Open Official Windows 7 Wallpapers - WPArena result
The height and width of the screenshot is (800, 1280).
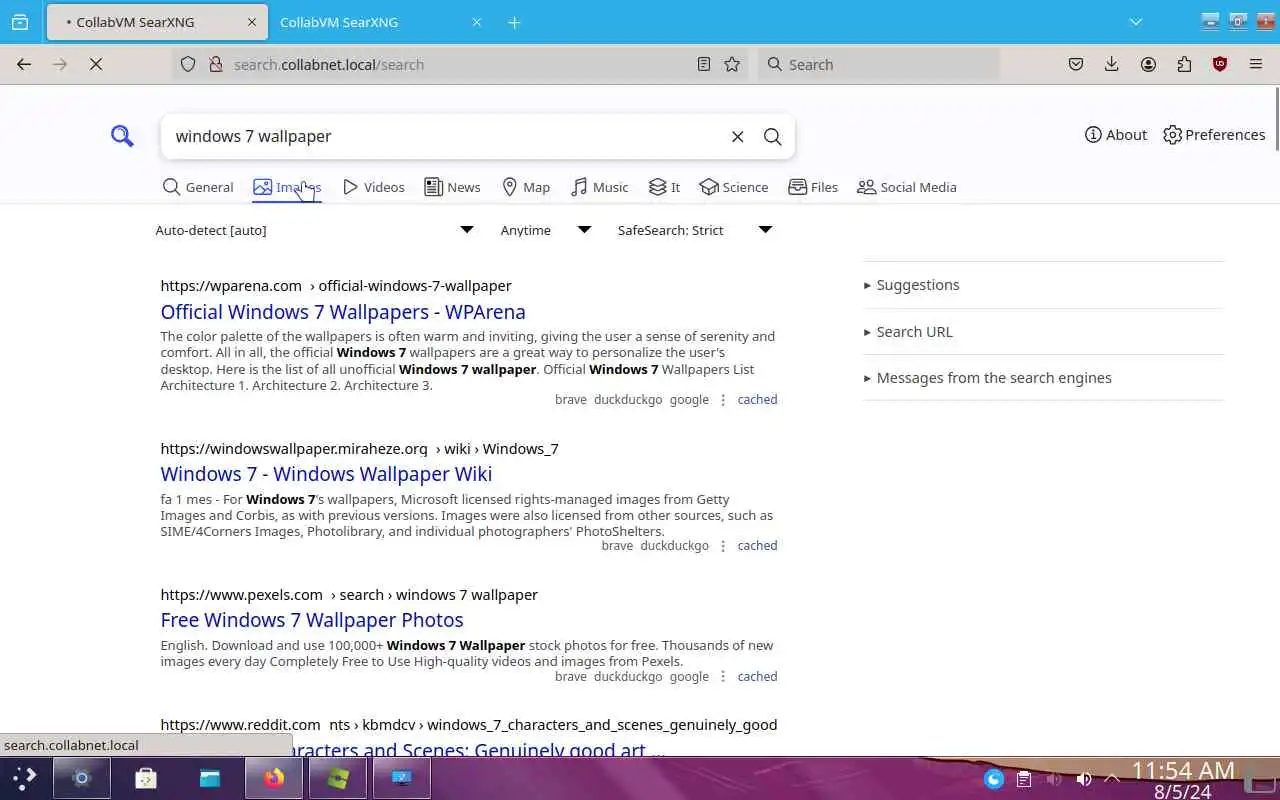[x=343, y=312]
